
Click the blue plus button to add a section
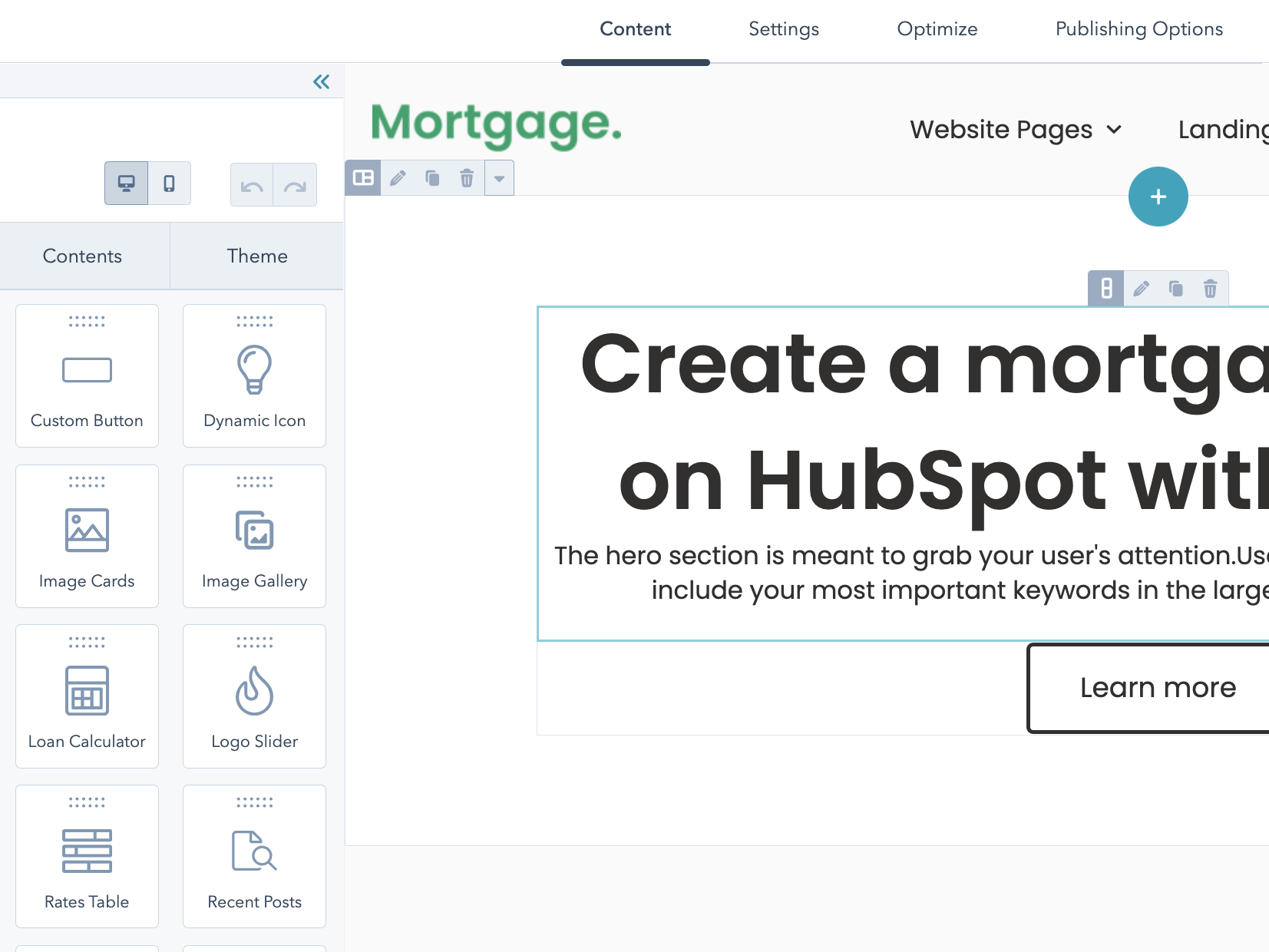[x=1158, y=197]
